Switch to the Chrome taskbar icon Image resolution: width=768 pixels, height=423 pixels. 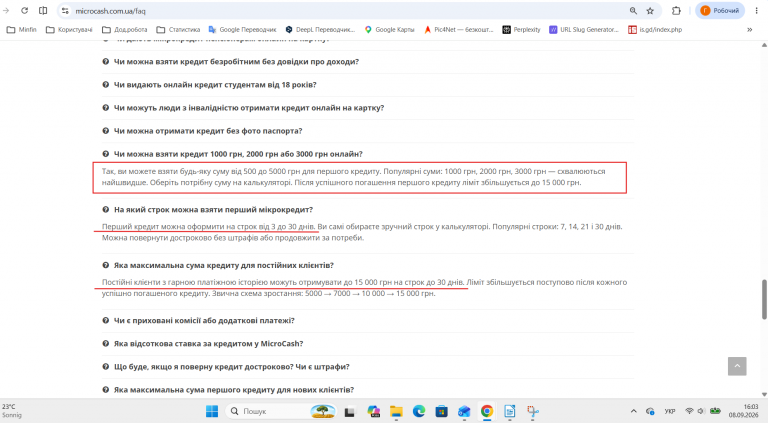coord(487,412)
